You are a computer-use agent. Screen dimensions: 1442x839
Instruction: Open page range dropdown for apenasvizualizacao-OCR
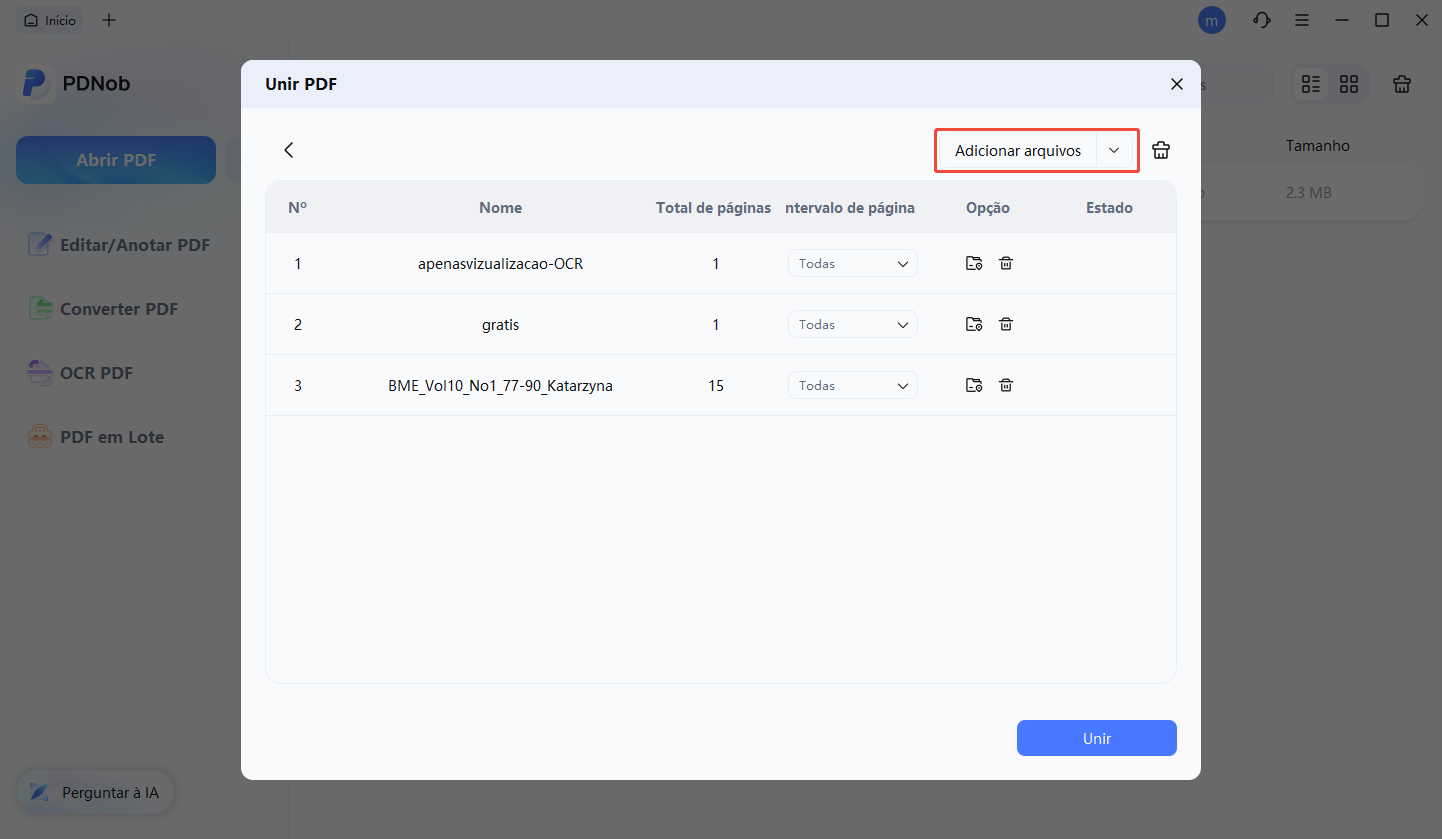point(852,264)
